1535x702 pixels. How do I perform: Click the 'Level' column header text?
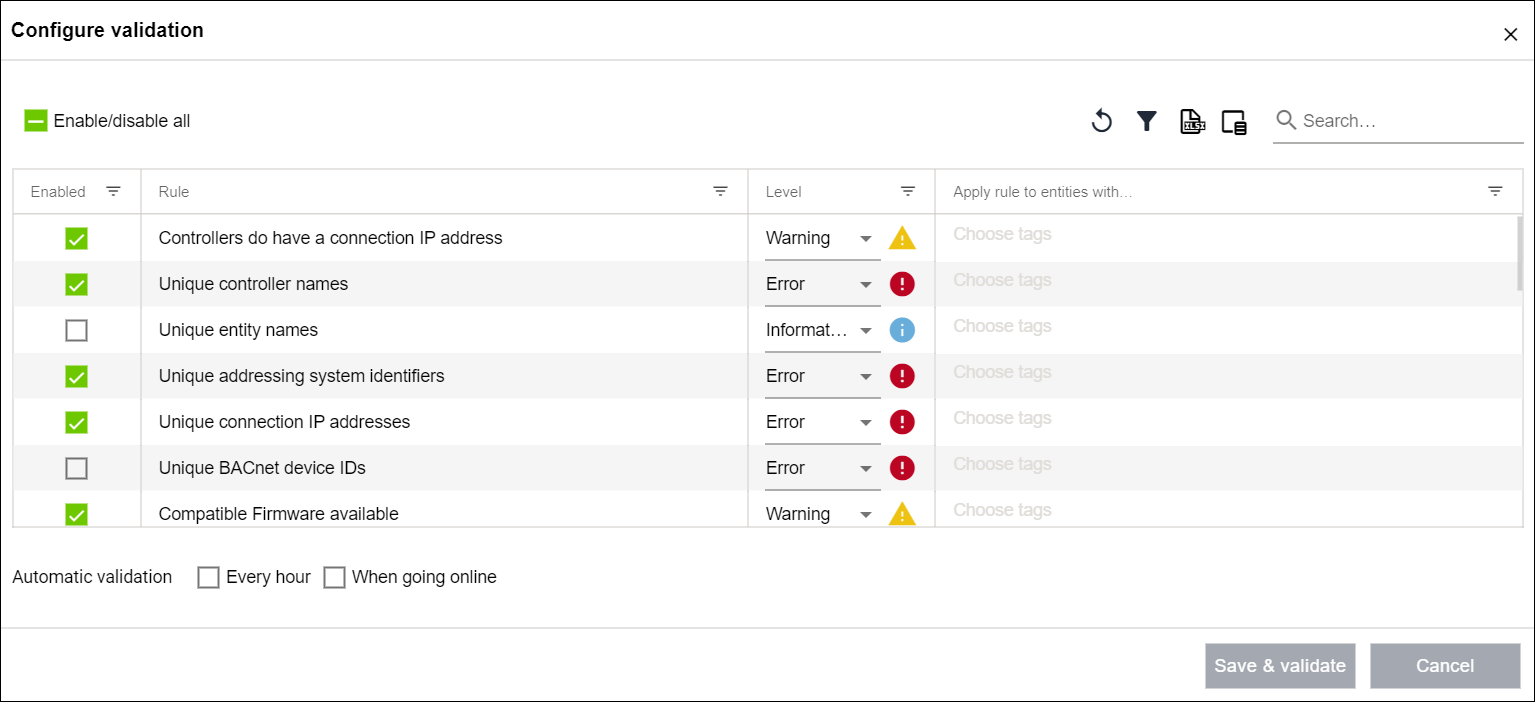[784, 192]
